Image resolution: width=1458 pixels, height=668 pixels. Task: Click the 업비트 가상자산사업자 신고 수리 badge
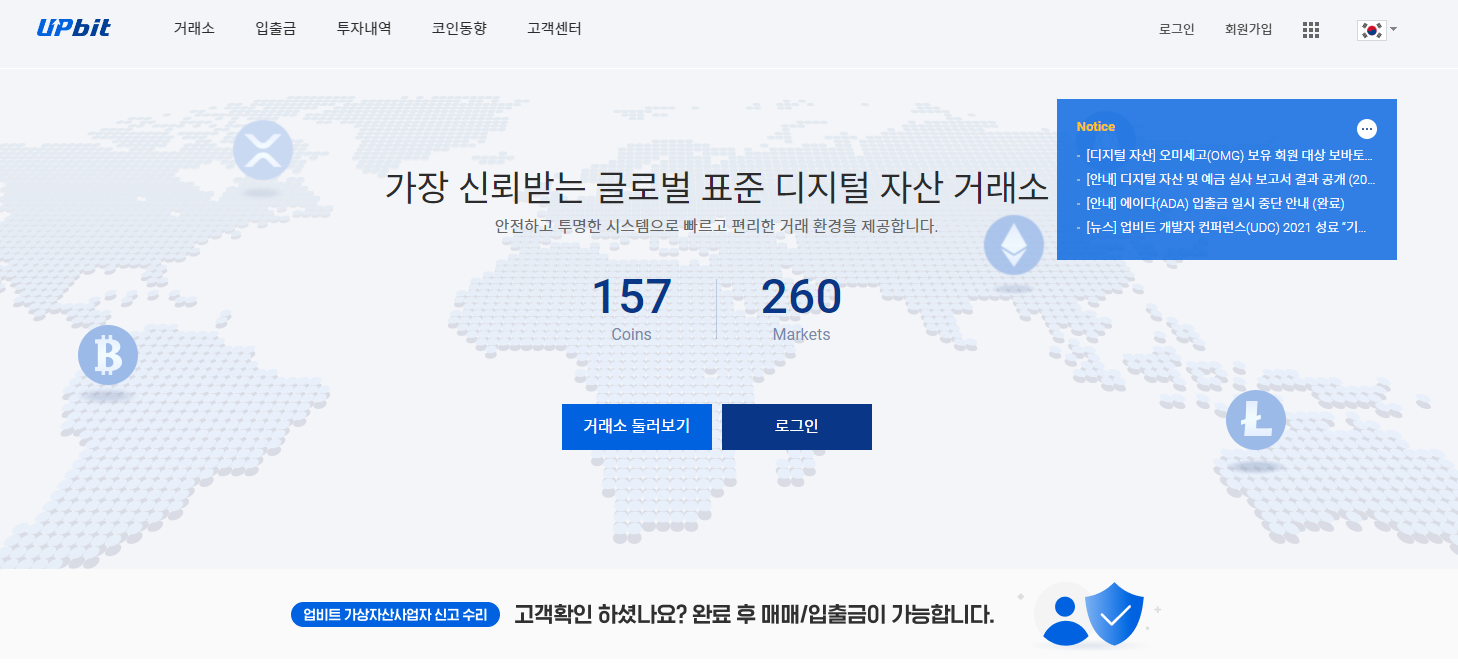(x=395, y=615)
